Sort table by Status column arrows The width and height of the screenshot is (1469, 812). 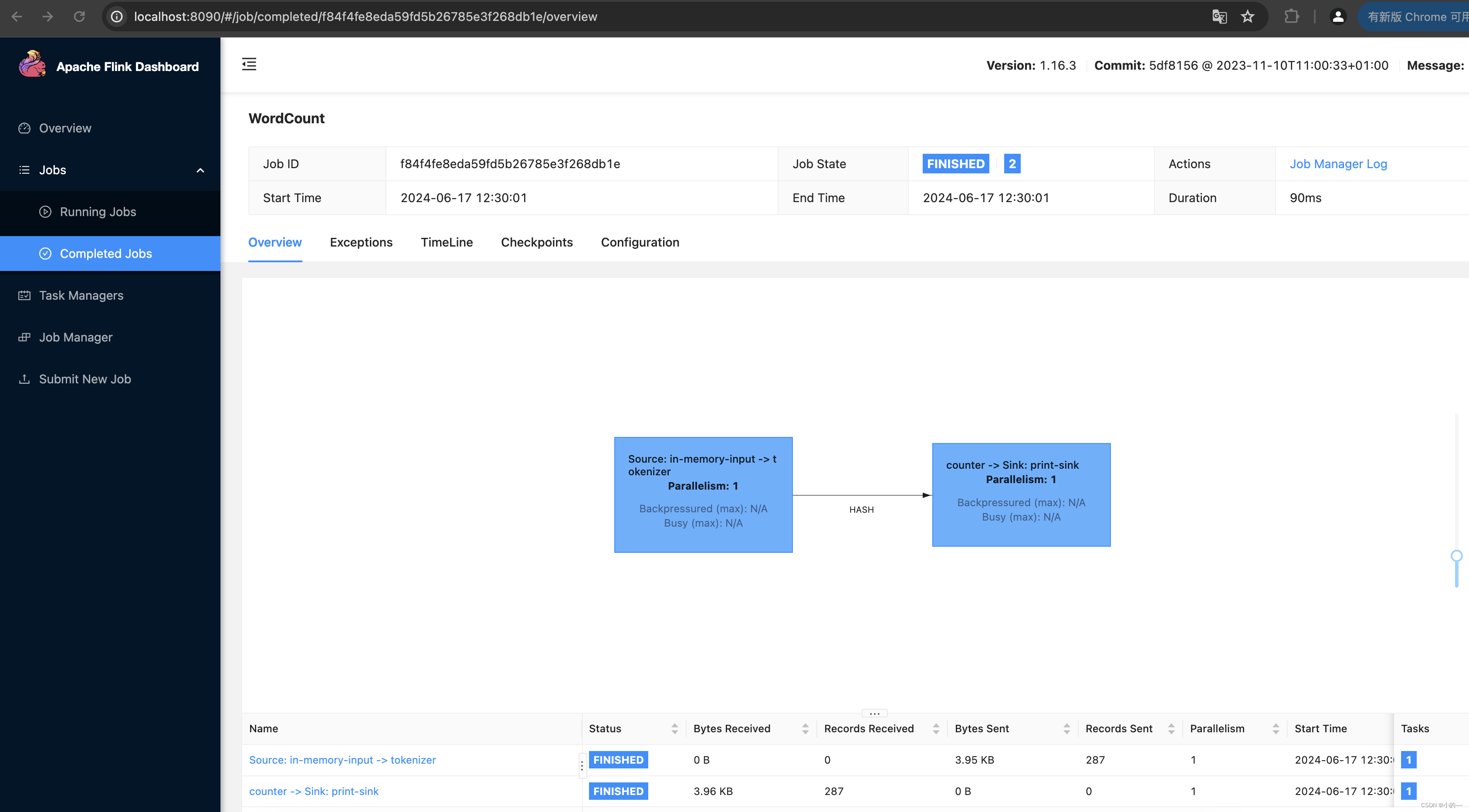pyautogui.click(x=675, y=728)
